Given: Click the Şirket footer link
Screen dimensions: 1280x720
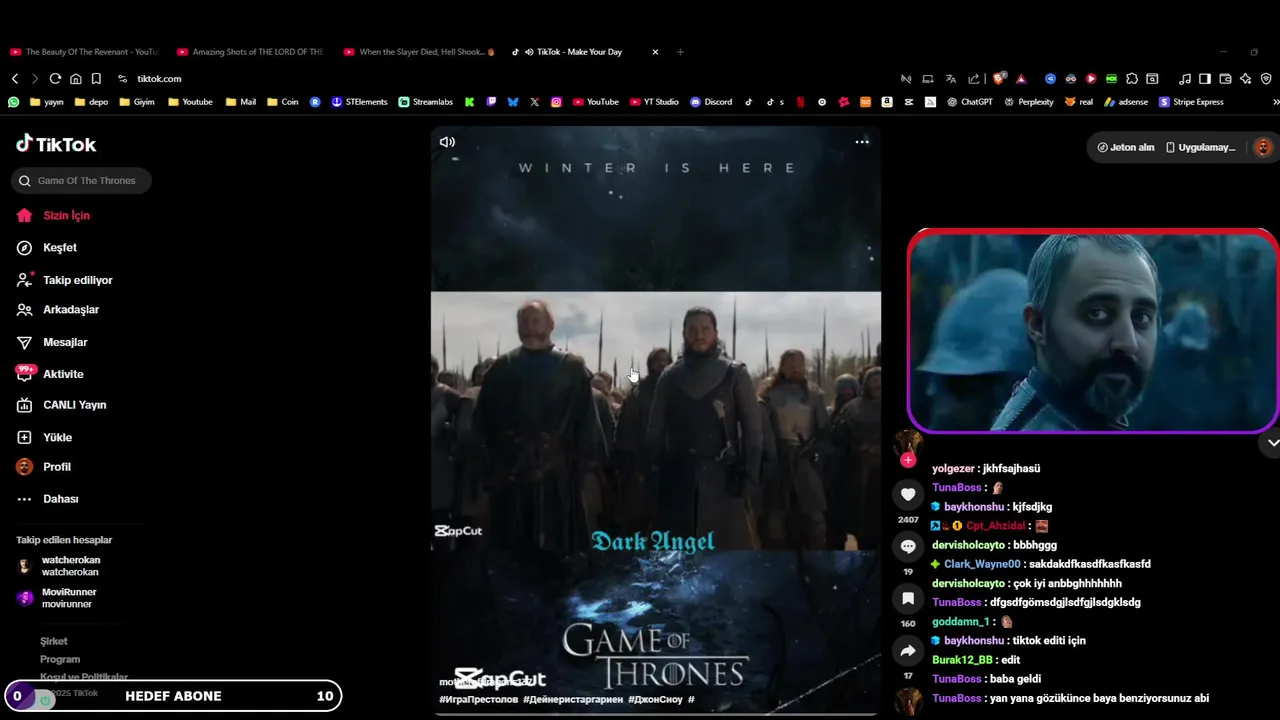Looking at the screenshot, I should 54,641.
